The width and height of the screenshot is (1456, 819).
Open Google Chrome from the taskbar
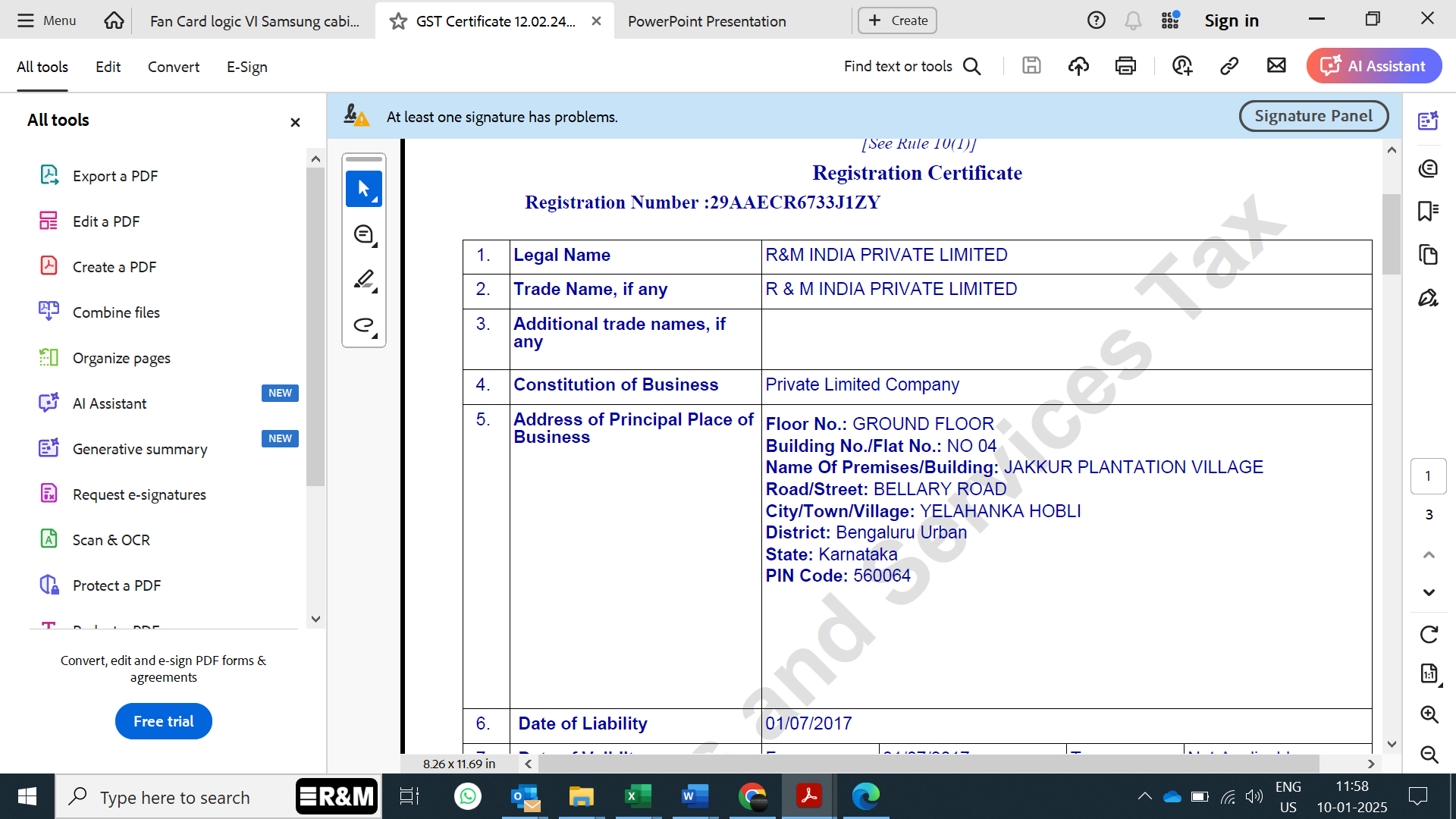click(752, 796)
